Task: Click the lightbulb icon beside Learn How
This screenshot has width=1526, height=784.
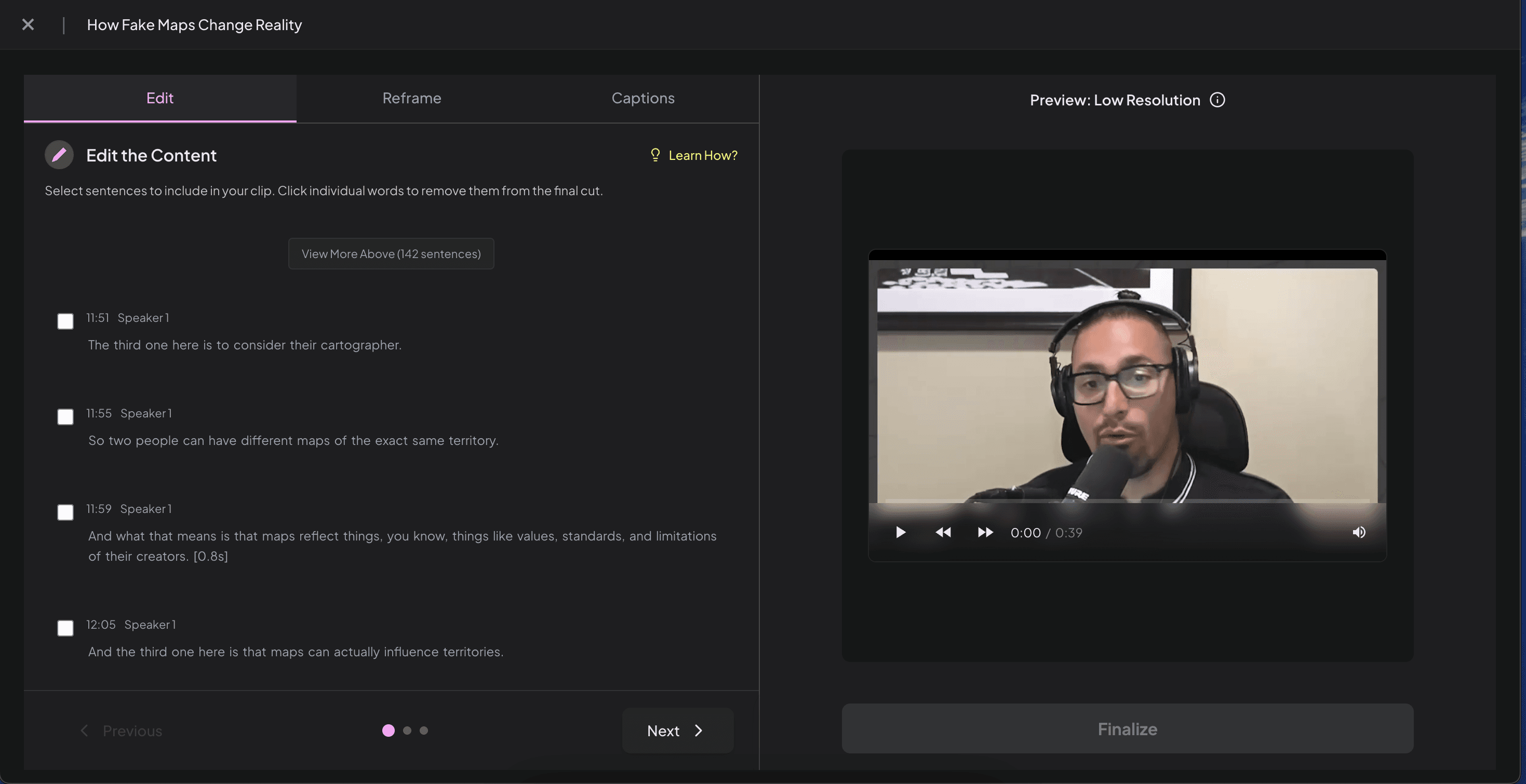Action: [655, 155]
